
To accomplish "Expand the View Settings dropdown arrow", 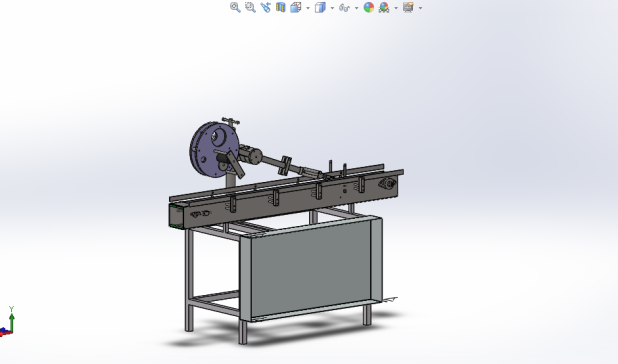I will 420,8.
